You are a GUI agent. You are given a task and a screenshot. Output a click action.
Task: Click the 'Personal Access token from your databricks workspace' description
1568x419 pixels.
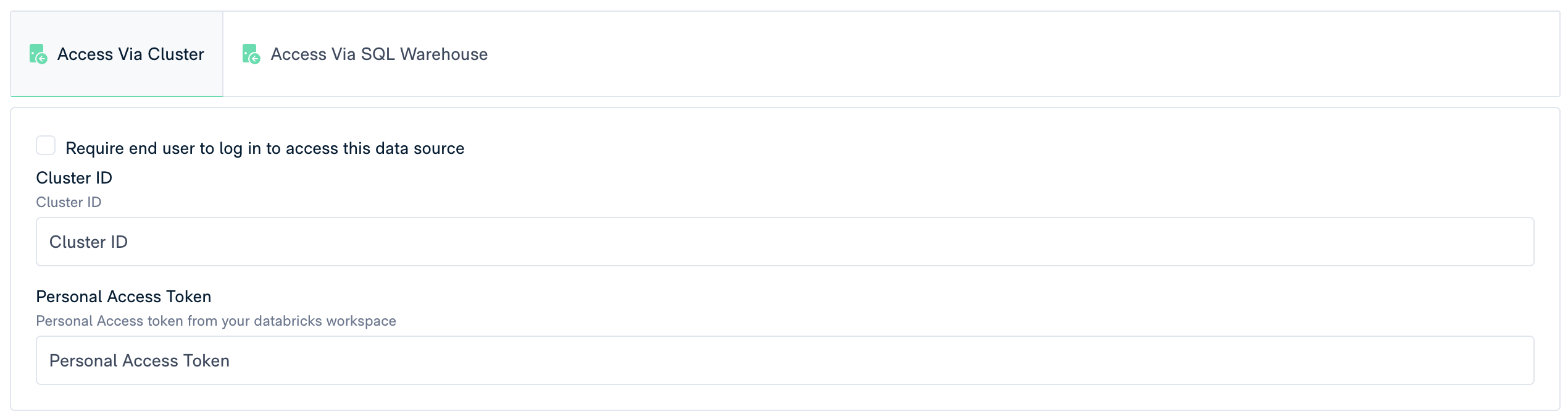216,321
